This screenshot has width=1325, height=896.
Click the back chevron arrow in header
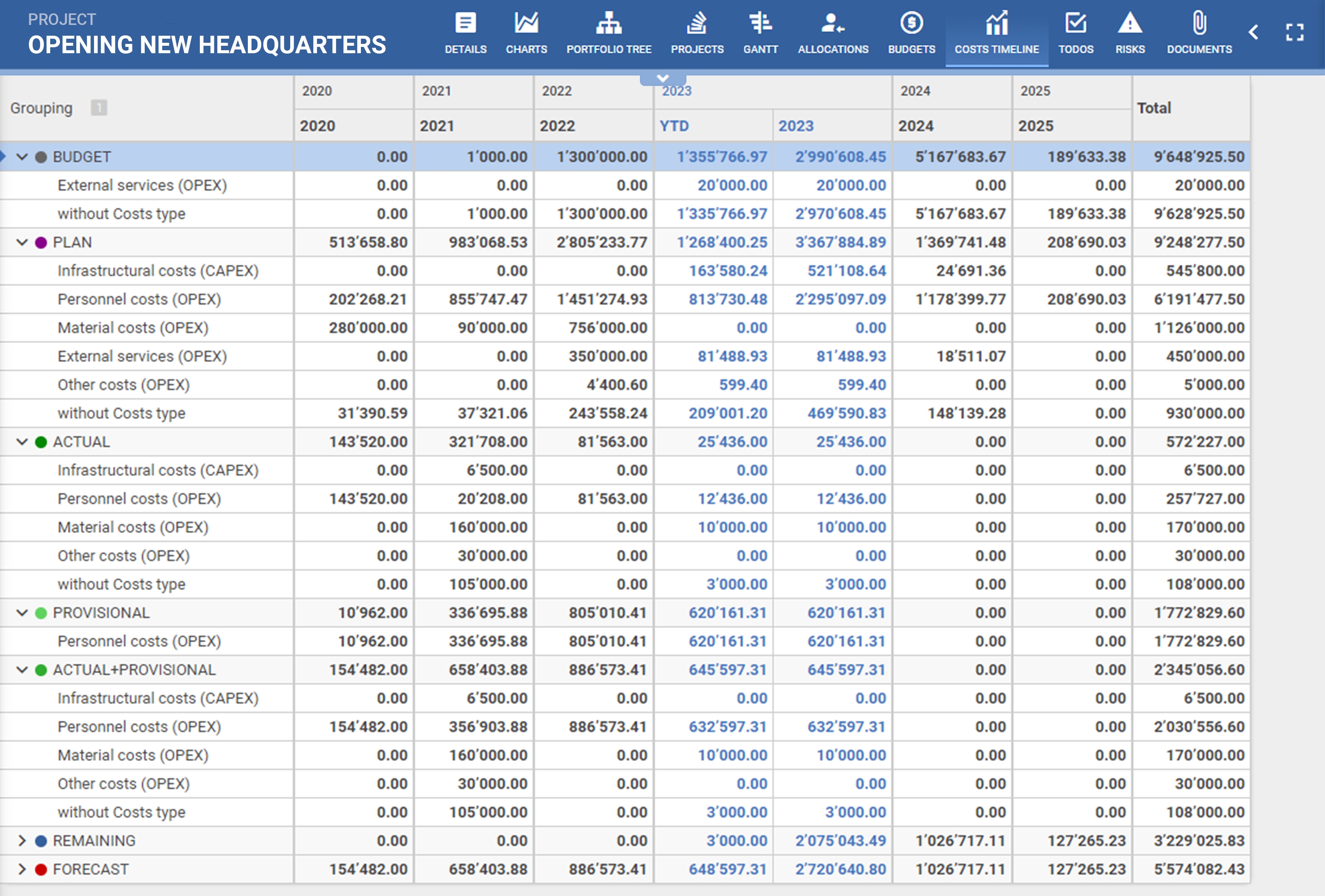(x=1253, y=32)
